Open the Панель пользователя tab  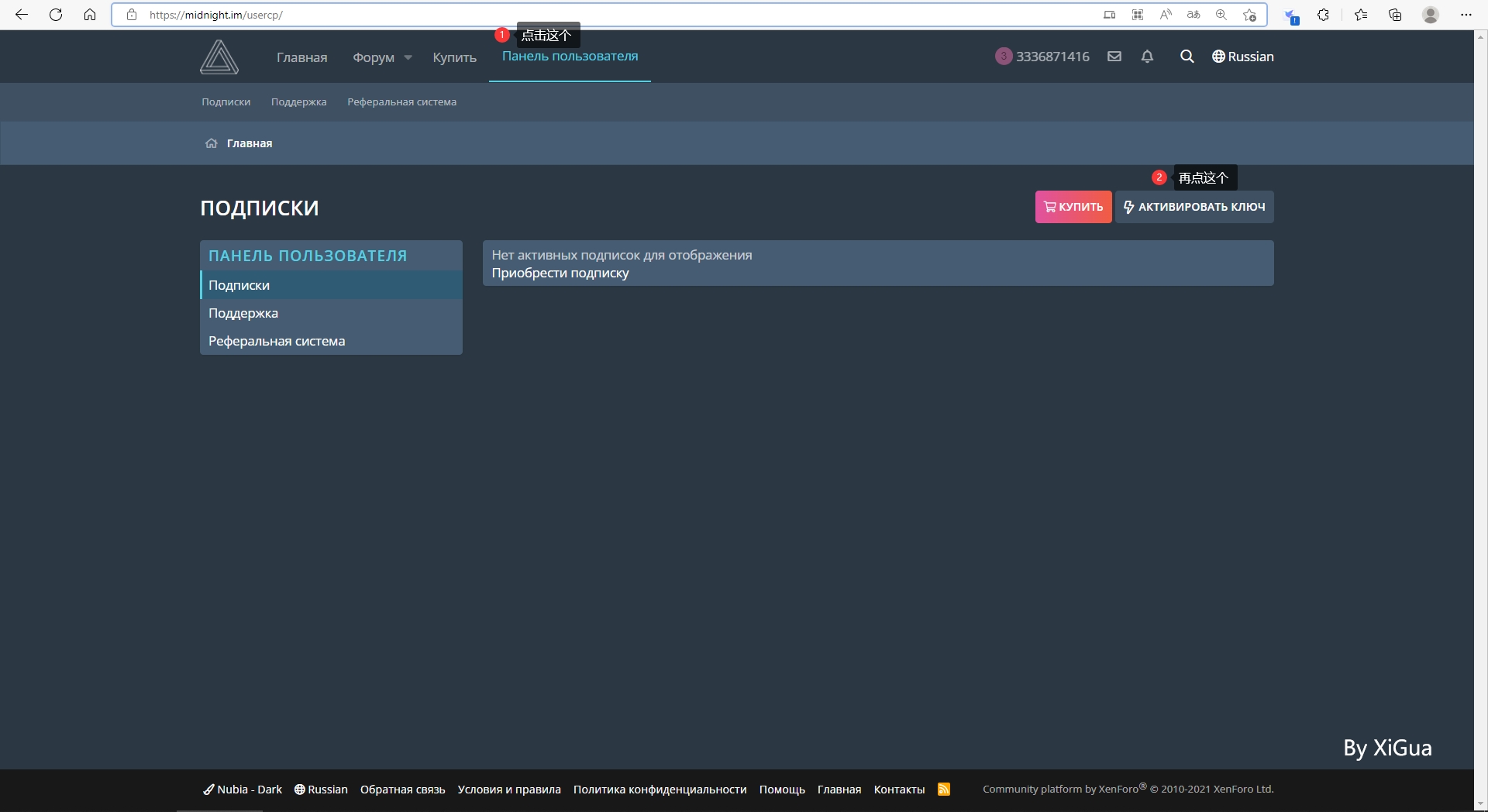click(x=570, y=57)
